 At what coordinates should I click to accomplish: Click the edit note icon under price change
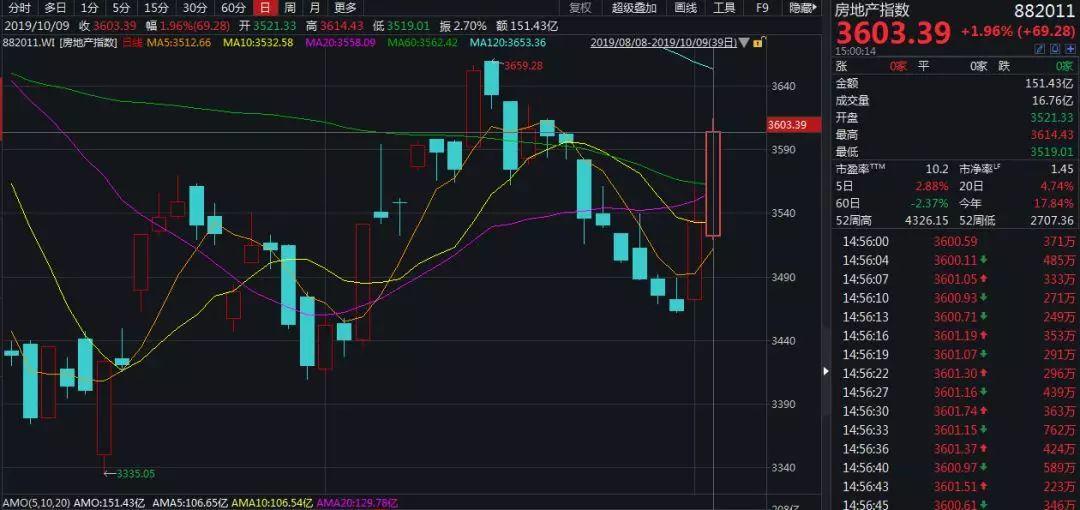(1041, 50)
